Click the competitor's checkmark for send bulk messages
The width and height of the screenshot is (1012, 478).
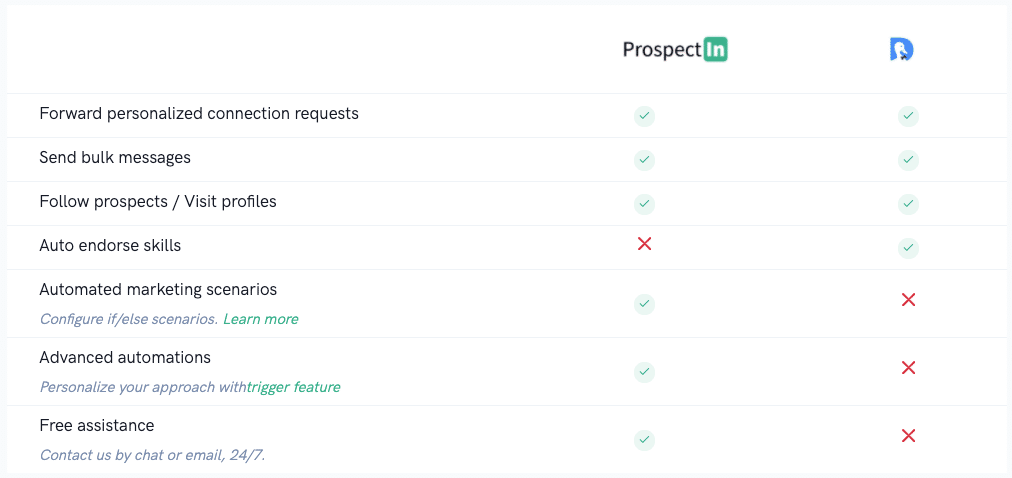click(908, 160)
